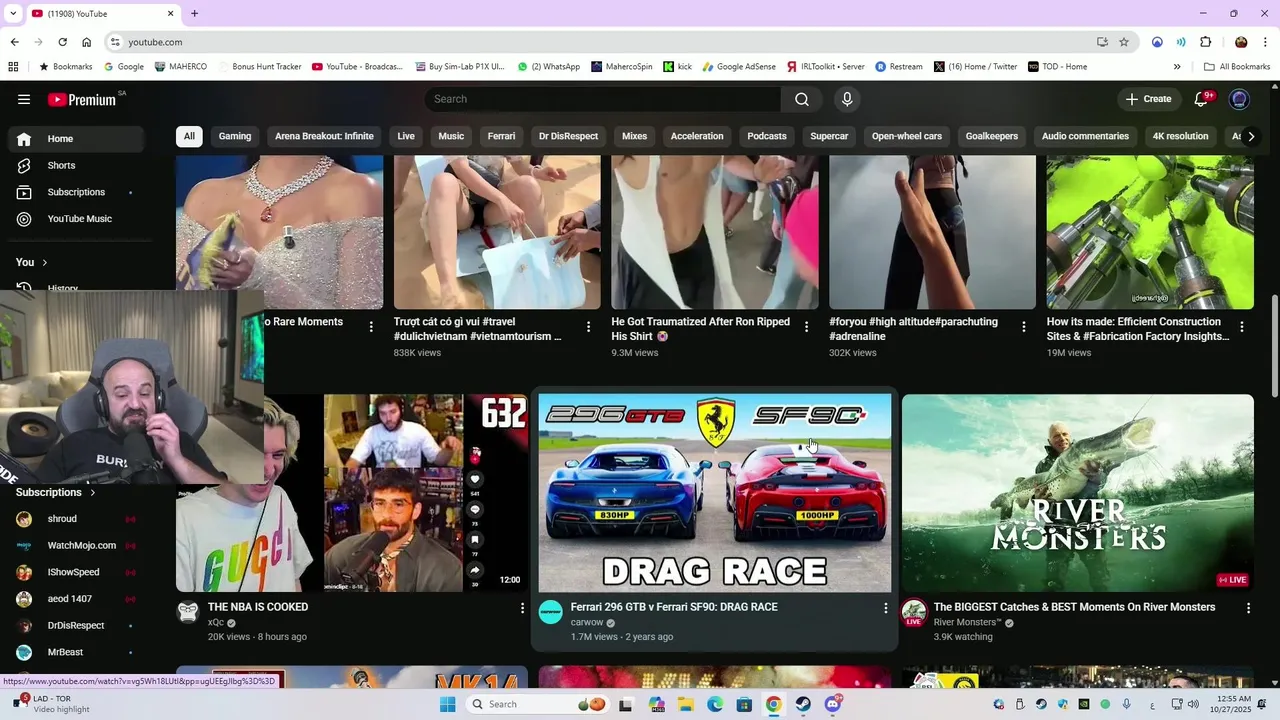Open Steam from the taskbar

tap(803, 704)
